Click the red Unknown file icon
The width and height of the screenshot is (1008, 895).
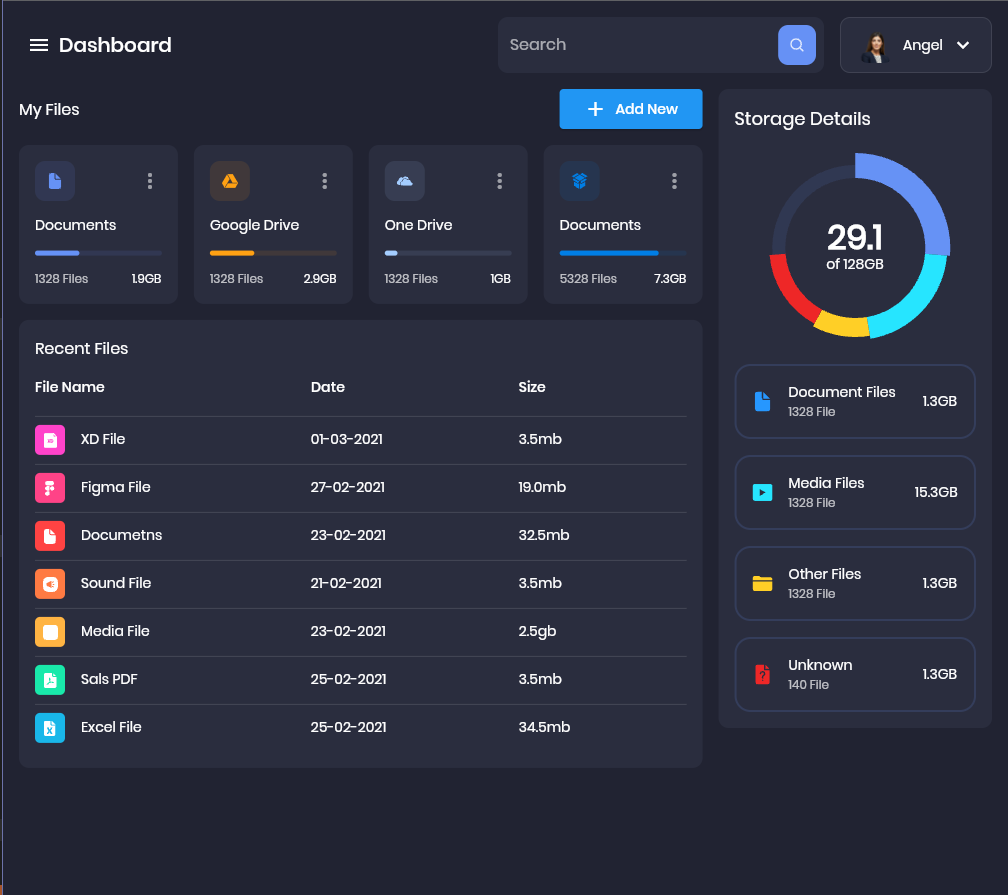[x=762, y=674]
